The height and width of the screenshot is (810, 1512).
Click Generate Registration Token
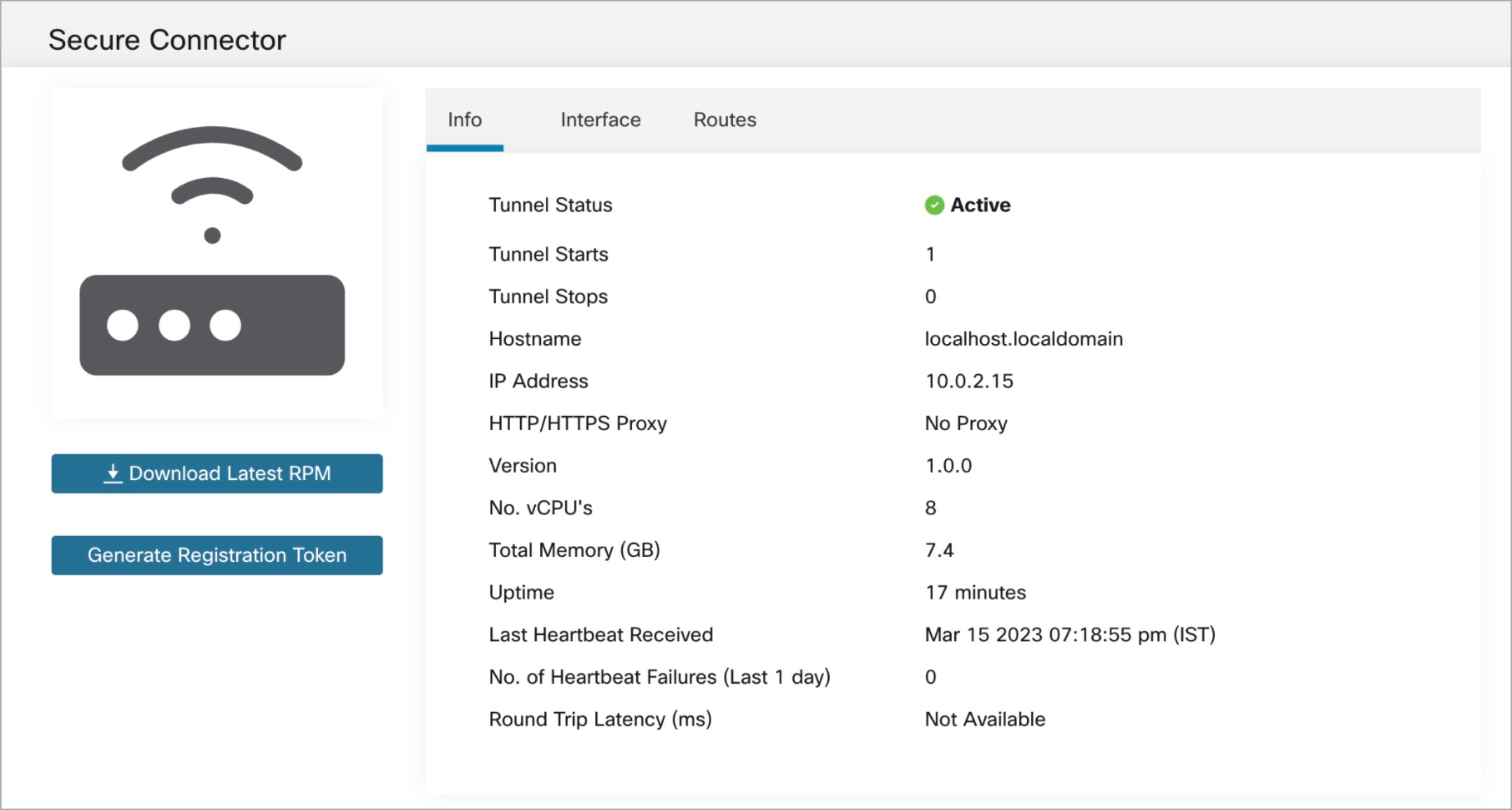tap(217, 555)
